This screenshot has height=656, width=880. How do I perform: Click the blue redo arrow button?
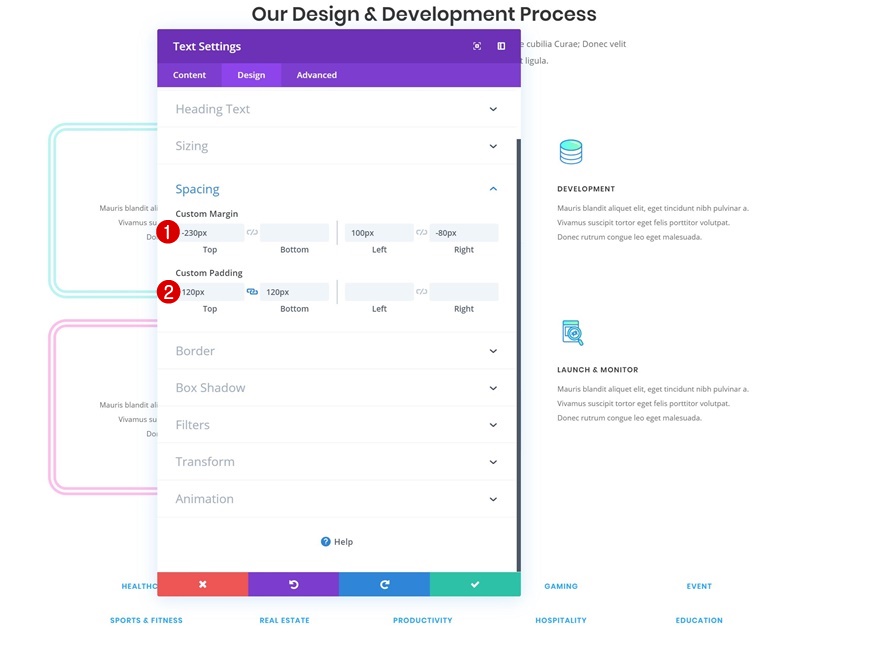tap(384, 584)
